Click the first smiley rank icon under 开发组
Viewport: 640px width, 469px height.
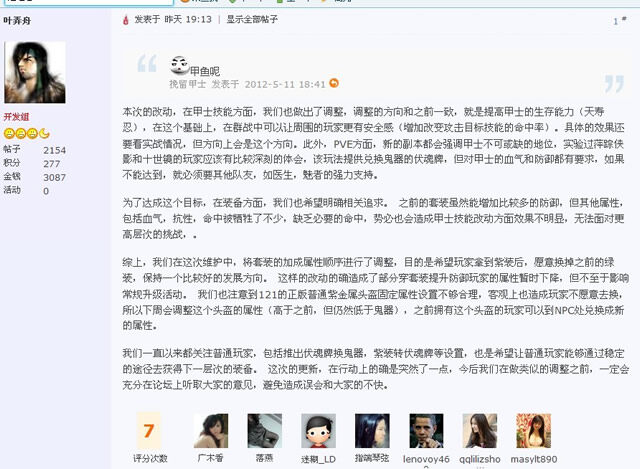[9, 133]
